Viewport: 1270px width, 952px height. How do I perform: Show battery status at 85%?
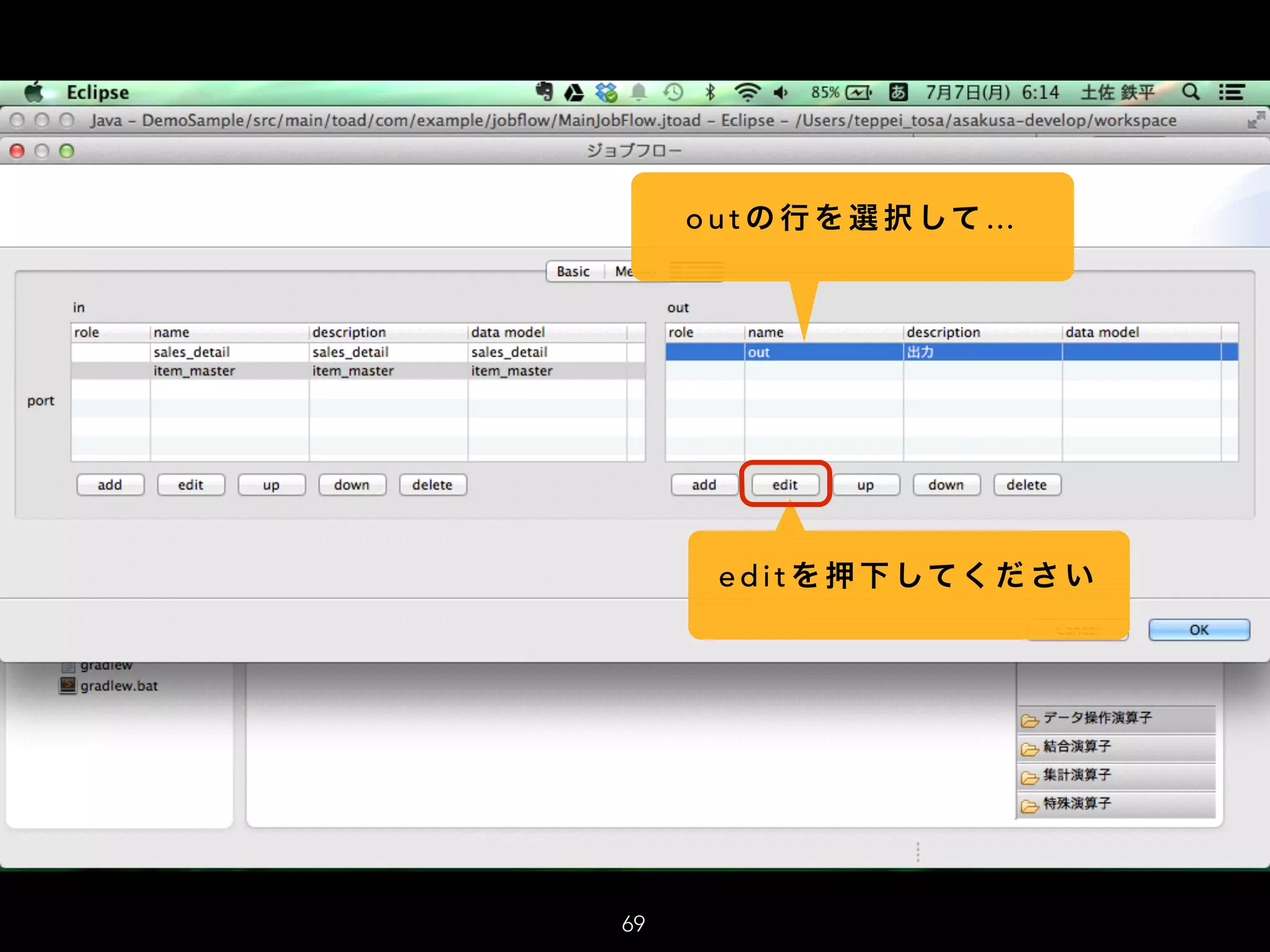click(841, 93)
